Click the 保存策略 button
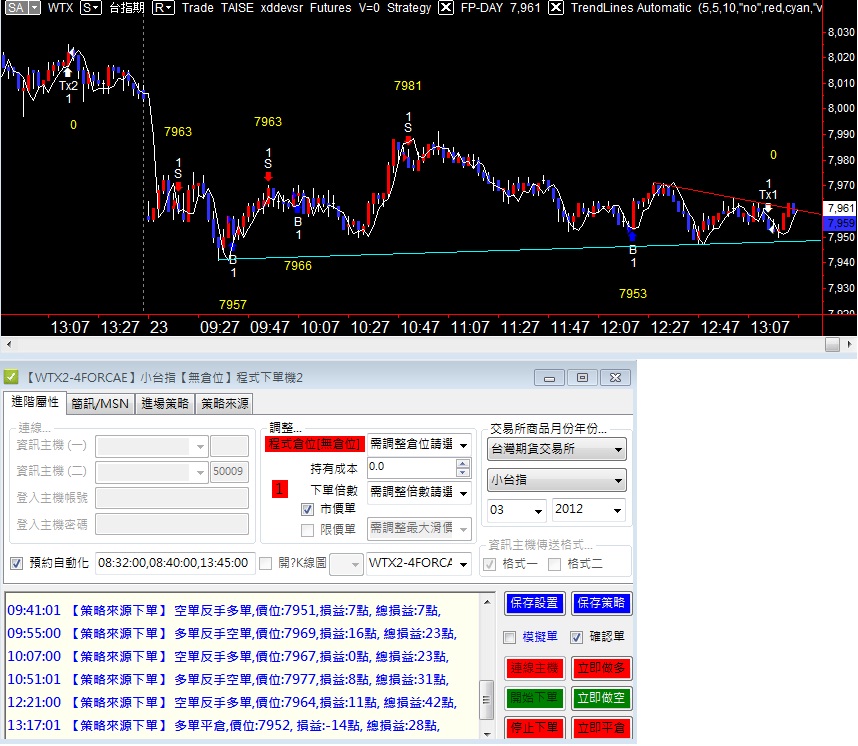858x746 pixels. [601, 603]
